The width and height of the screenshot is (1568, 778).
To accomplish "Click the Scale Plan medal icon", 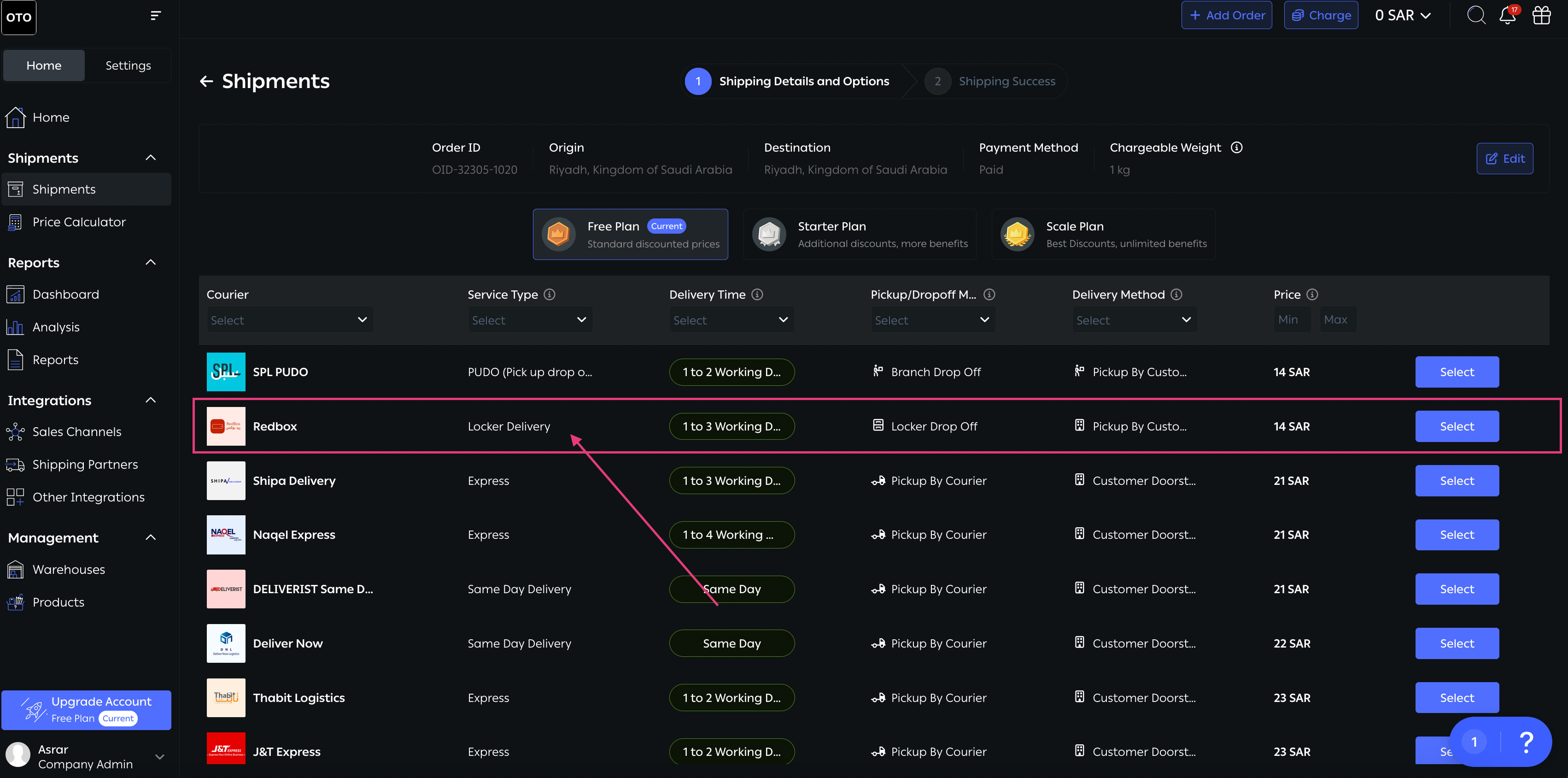I will click(1017, 235).
